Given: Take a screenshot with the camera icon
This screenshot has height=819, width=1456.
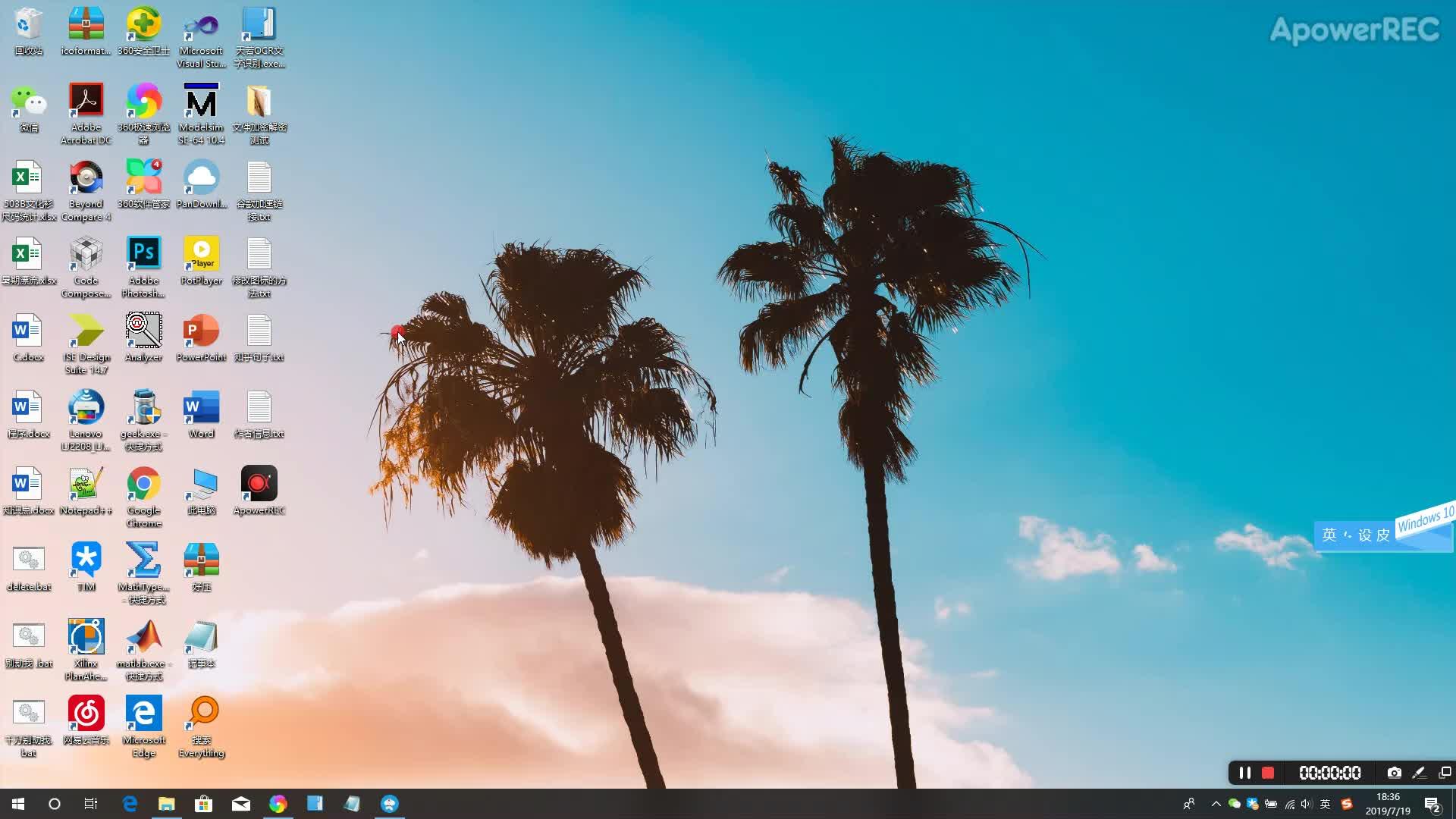Looking at the screenshot, I should click(1394, 773).
